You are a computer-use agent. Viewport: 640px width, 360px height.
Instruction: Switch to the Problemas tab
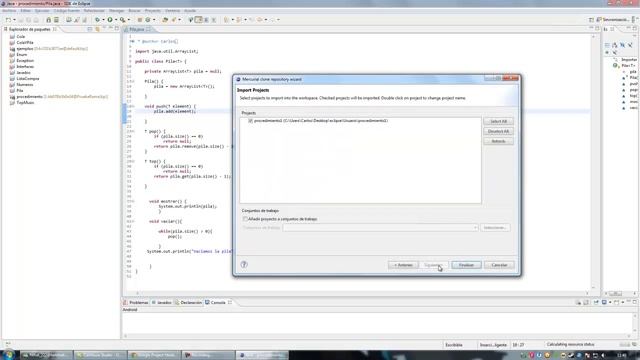click(x=136, y=302)
